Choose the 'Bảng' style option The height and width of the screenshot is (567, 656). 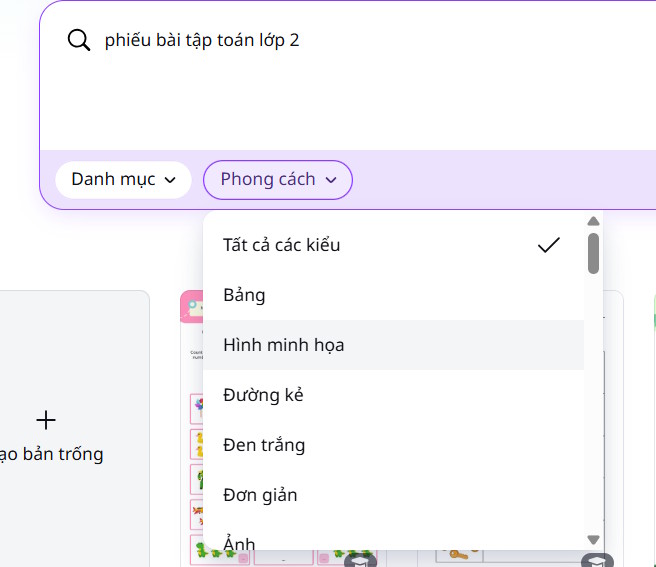click(393, 295)
